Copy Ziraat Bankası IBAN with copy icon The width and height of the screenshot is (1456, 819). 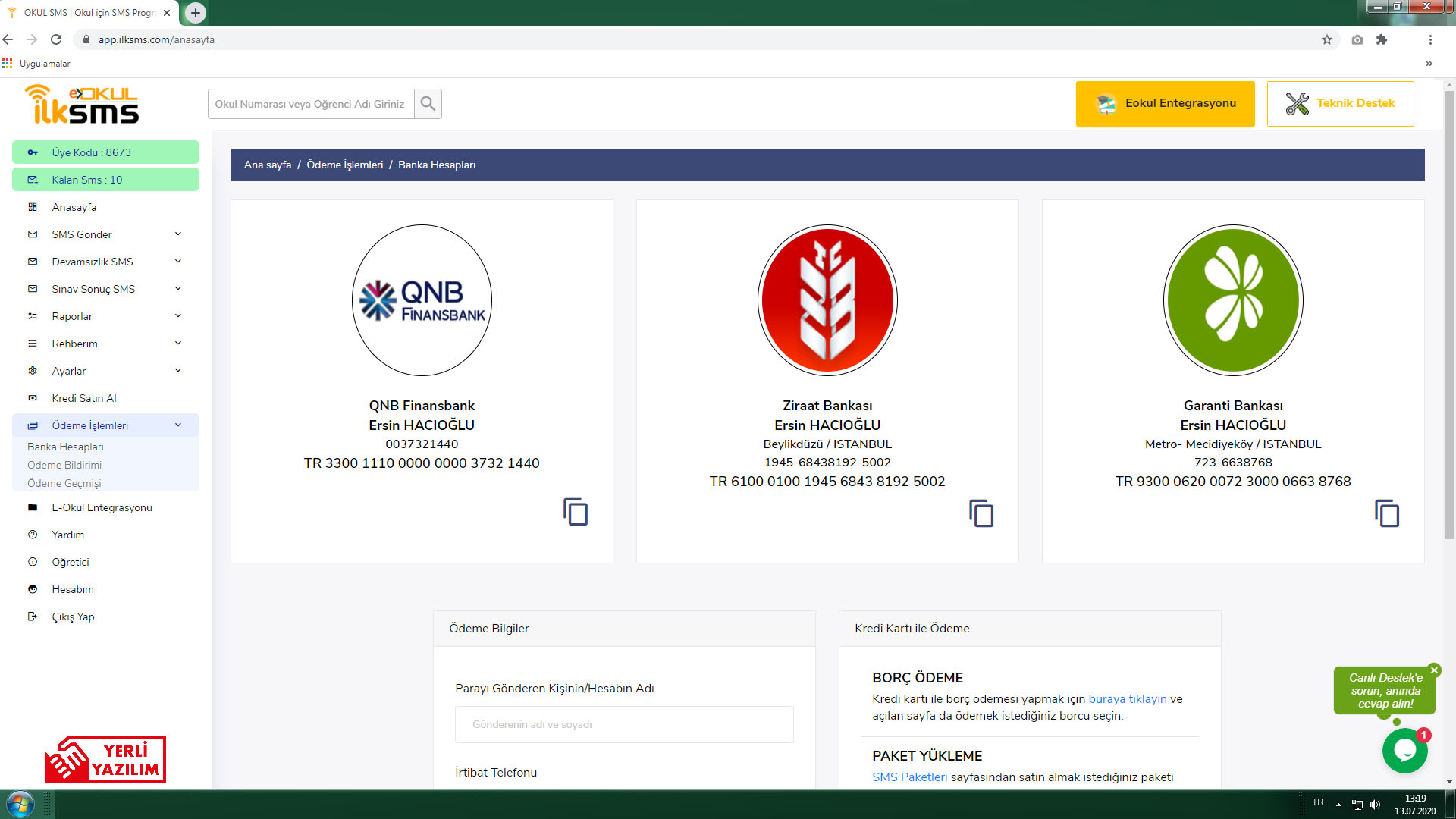tap(981, 513)
